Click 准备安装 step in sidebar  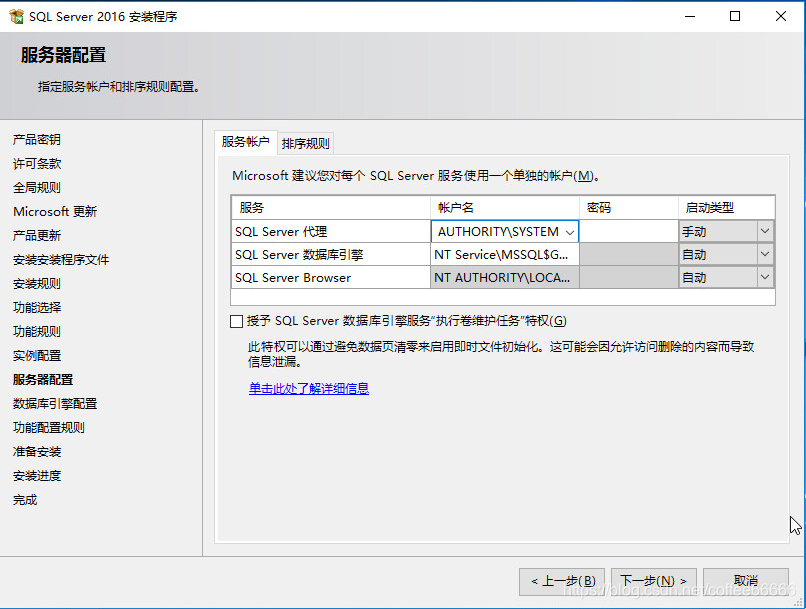click(x=37, y=452)
